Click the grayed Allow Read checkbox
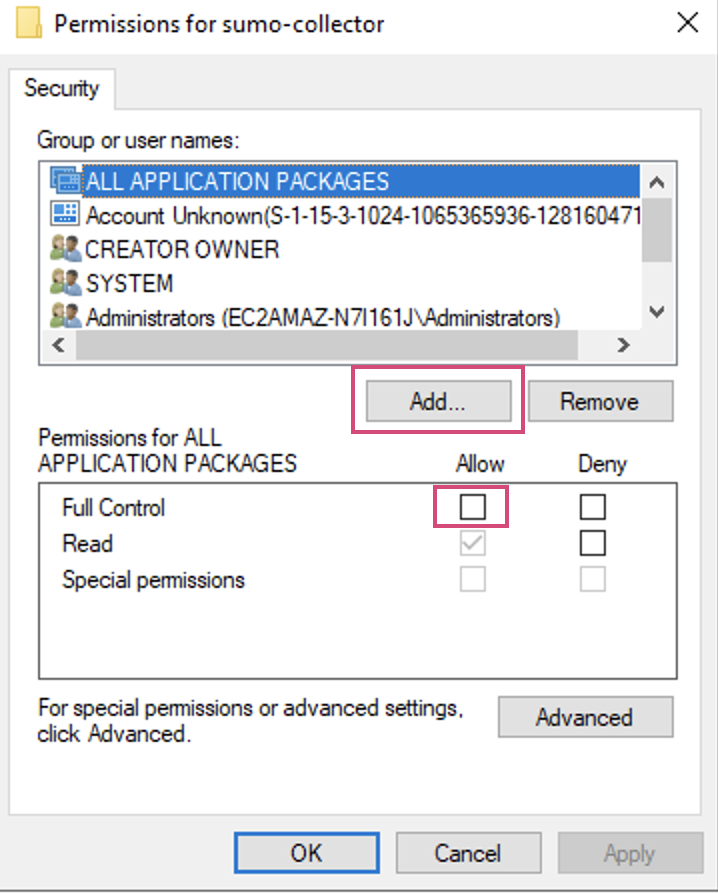The height and width of the screenshot is (894, 718). pos(471,543)
